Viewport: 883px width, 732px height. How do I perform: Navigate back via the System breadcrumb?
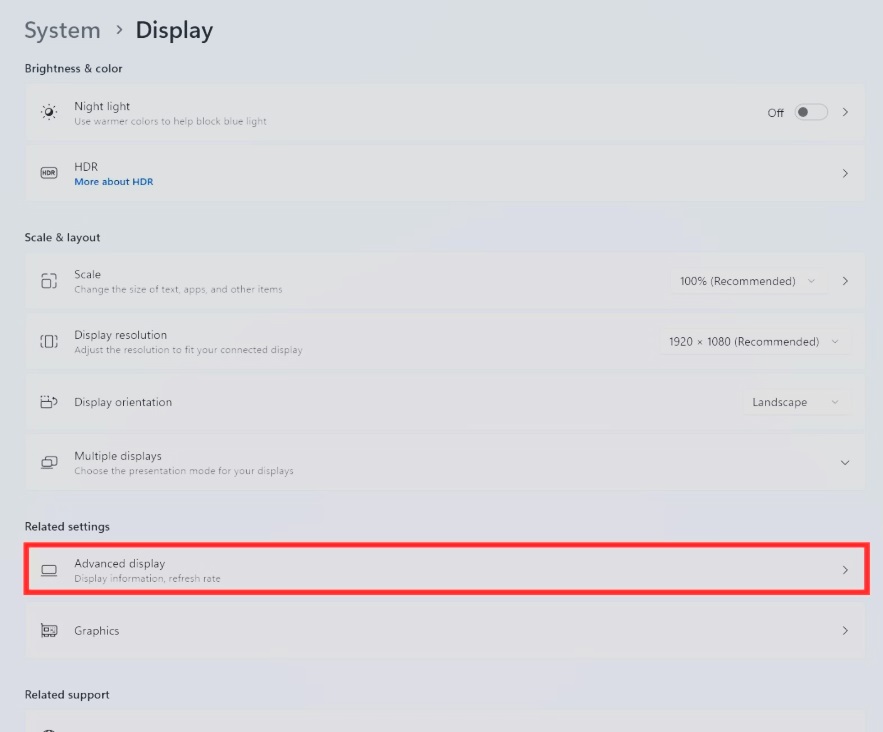62,30
